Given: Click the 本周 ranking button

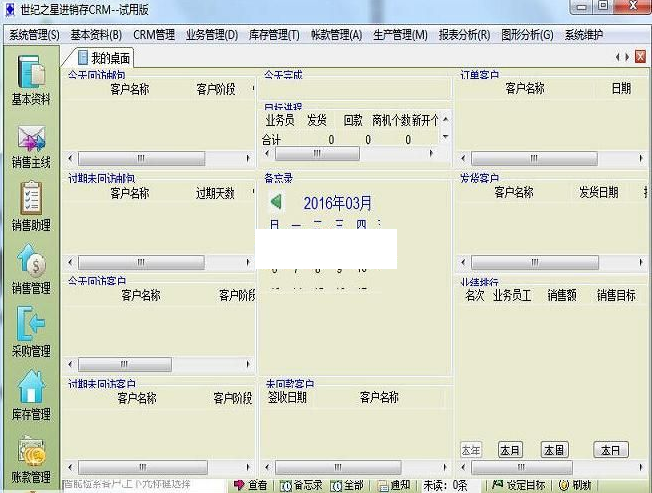Looking at the screenshot, I should coord(555,450).
